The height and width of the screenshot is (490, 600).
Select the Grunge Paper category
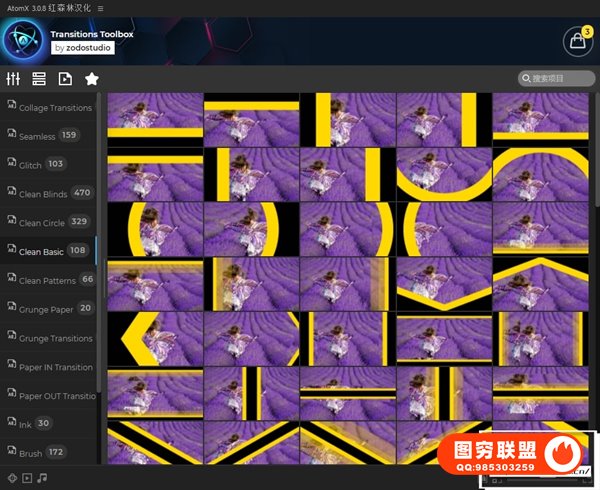tap(46, 309)
